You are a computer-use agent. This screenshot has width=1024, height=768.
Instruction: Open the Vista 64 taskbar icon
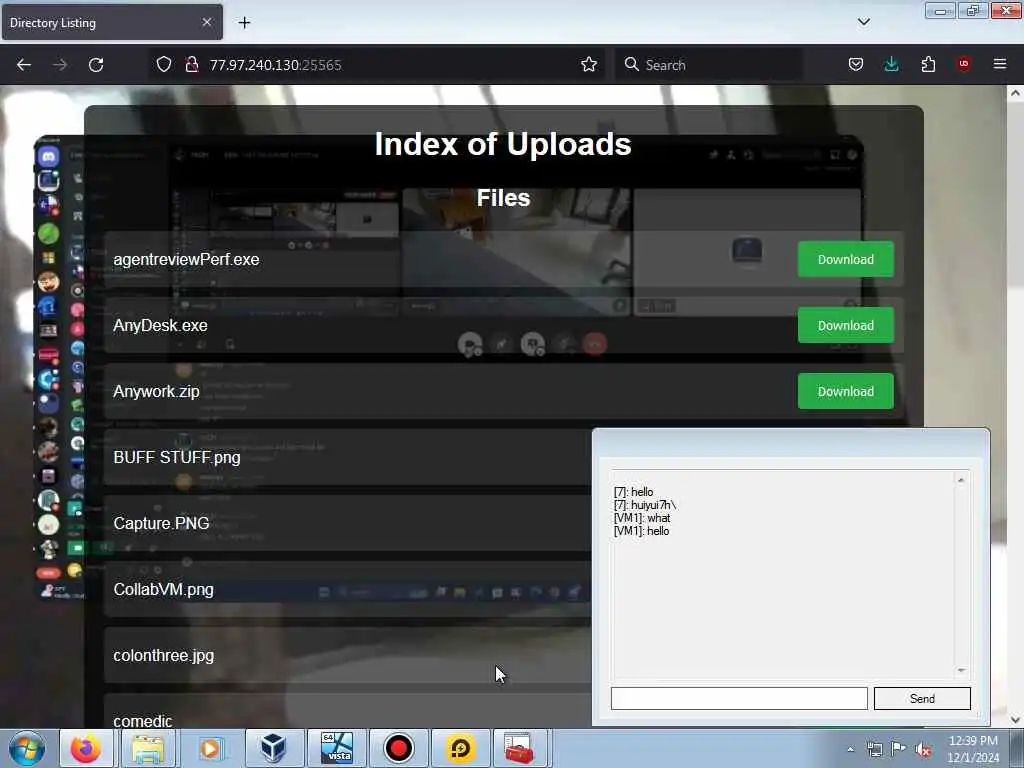pos(337,748)
